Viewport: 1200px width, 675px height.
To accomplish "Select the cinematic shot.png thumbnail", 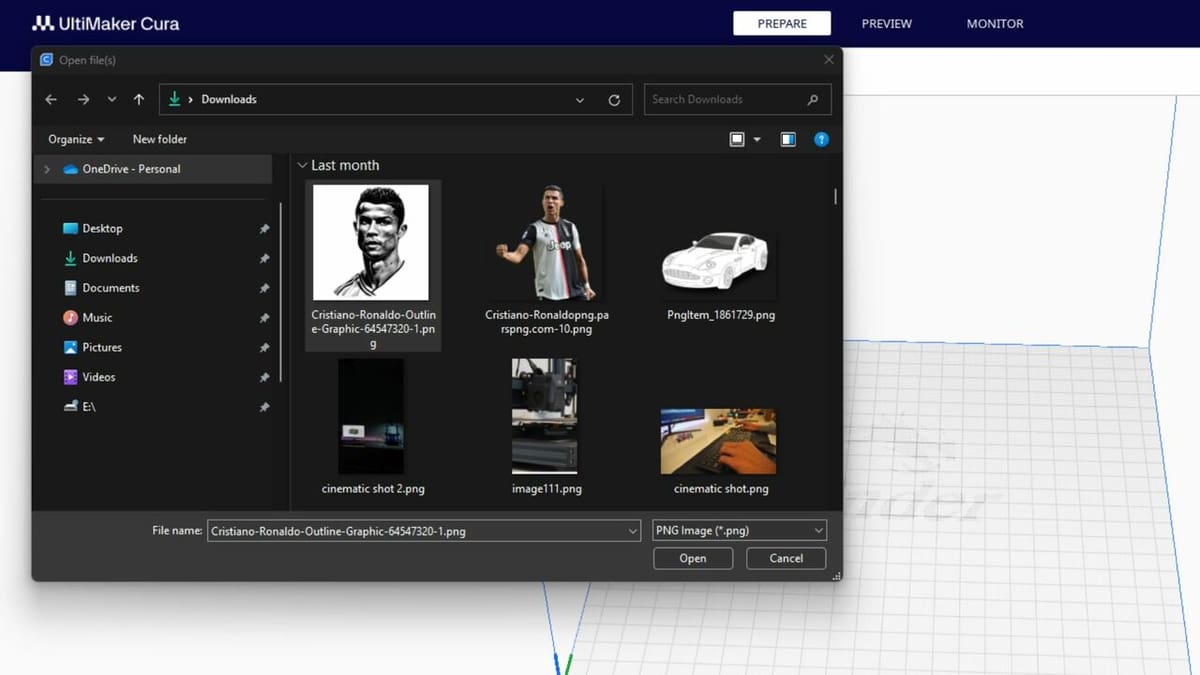I will point(718,441).
